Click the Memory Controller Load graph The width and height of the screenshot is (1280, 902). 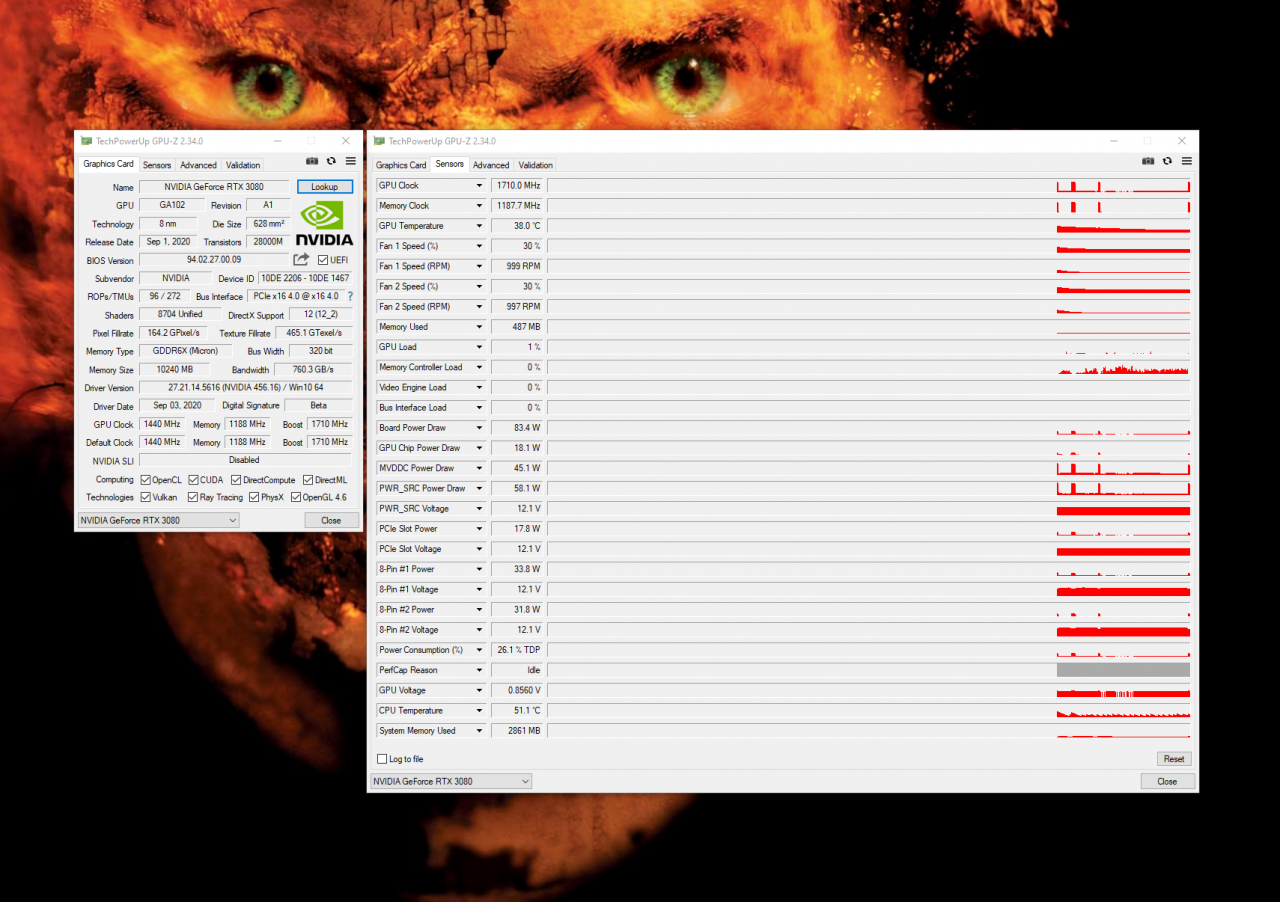coord(869,368)
